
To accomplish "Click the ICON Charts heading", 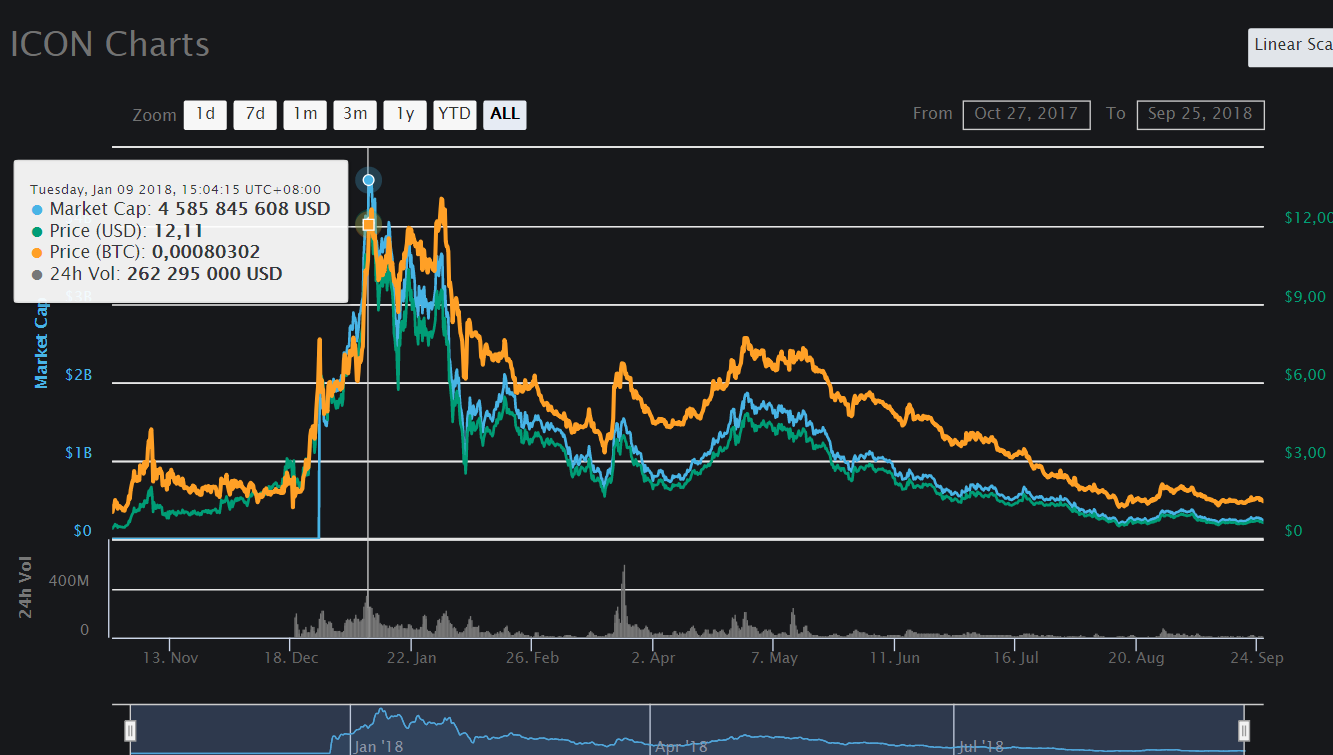I will 110,45.
